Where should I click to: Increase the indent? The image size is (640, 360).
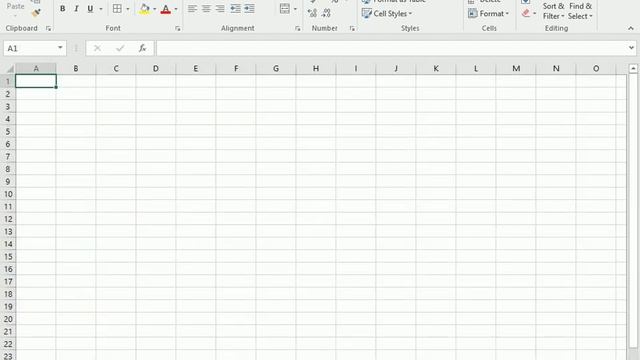[x=249, y=9]
